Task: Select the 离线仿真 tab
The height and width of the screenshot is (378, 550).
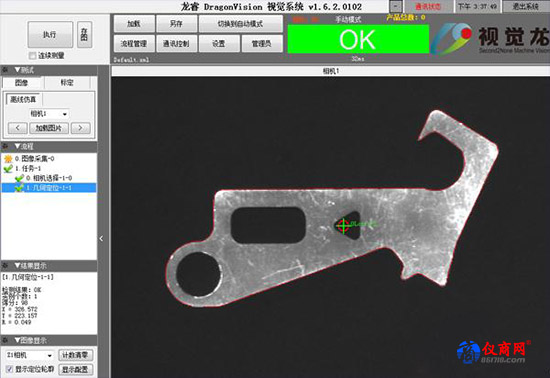Action: pos(23,100)
